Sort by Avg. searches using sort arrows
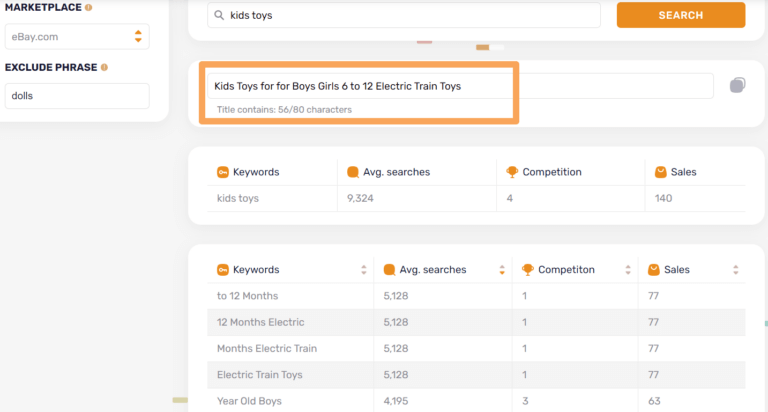768x412 pixels. [502, 269]
